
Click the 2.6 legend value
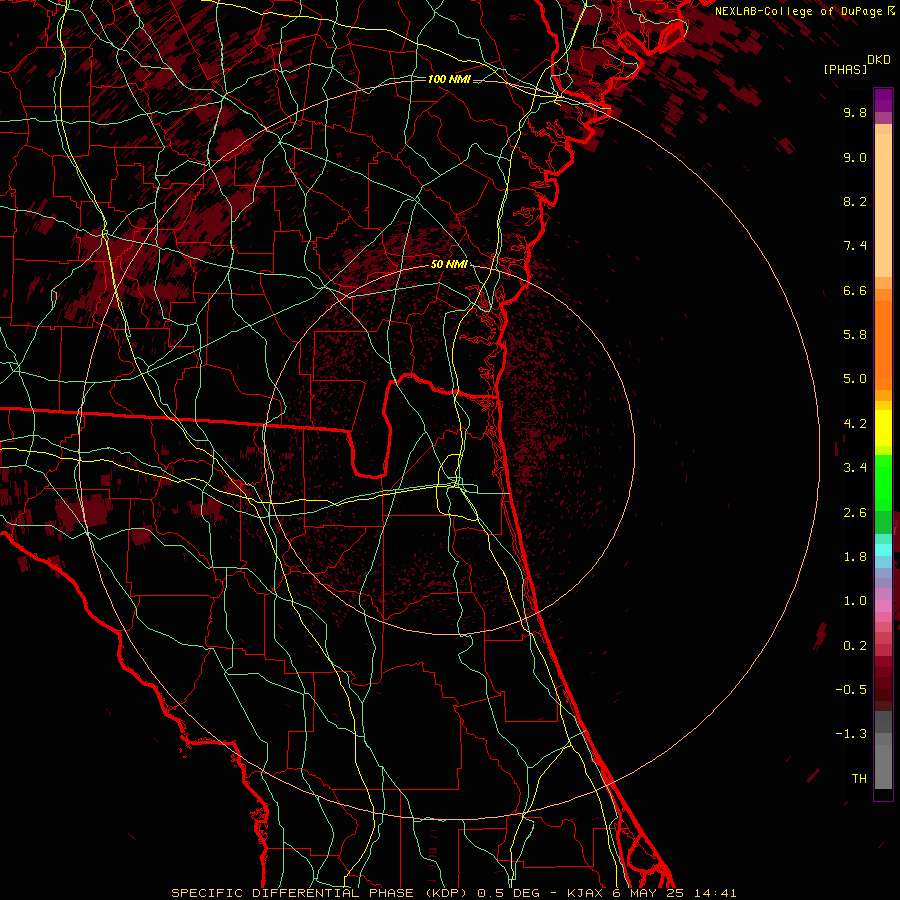[855, 513]
